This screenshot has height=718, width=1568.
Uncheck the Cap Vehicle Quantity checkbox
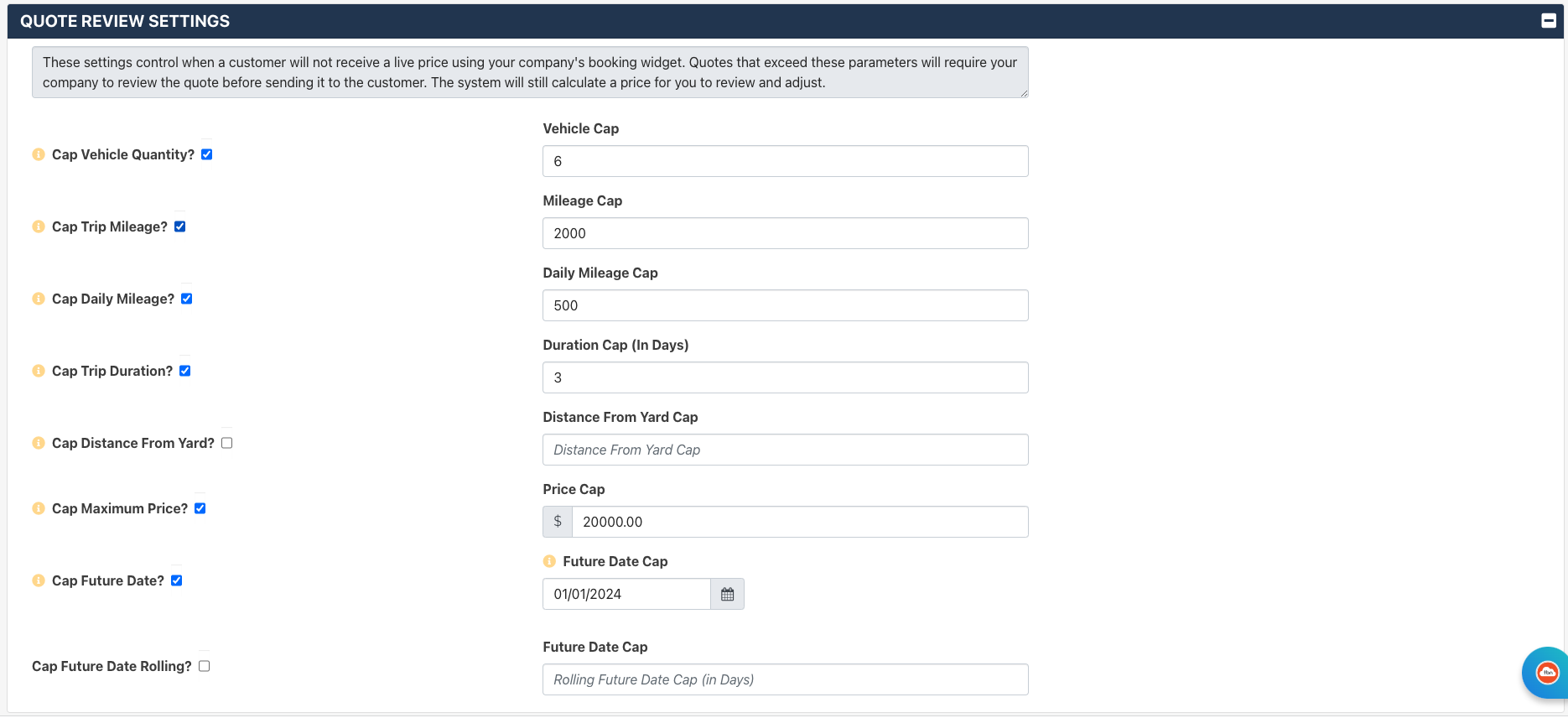[x=207, y=154]
